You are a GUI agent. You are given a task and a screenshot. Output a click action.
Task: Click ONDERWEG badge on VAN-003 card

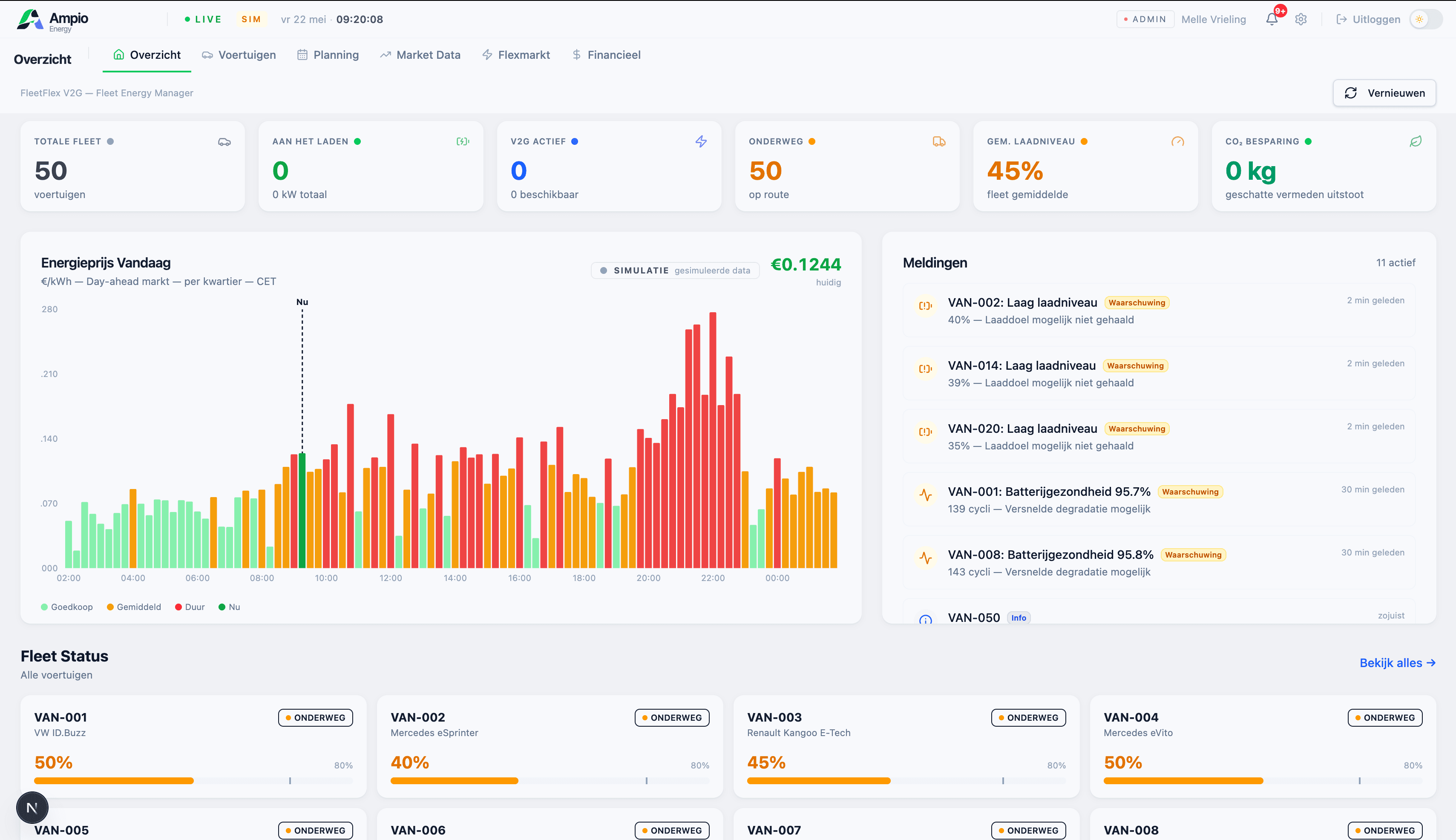point(1029,718)
